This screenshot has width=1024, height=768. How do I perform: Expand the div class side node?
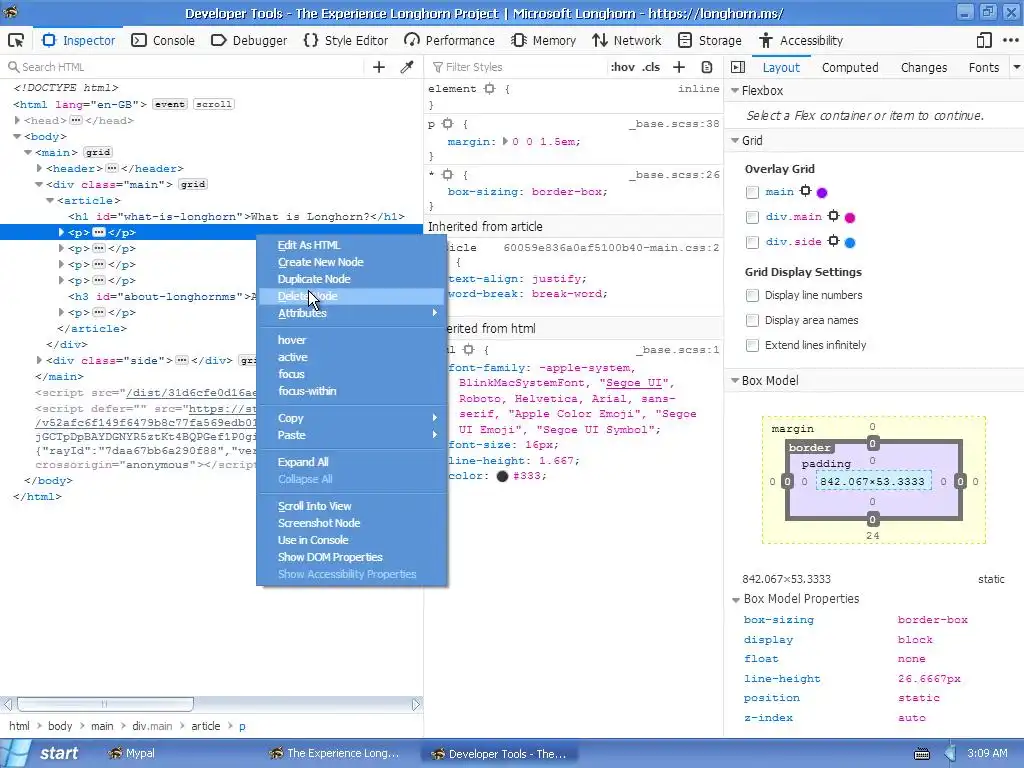39,360
